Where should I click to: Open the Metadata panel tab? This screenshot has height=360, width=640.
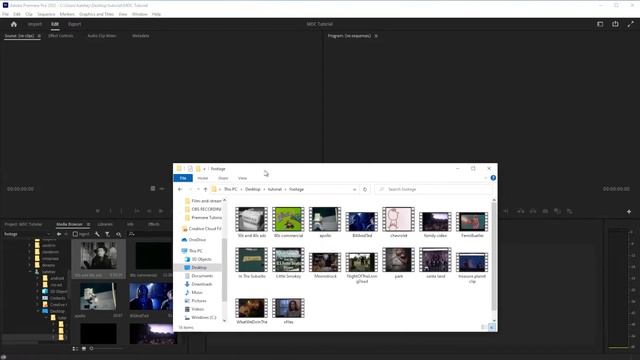(x=140, y=36)
